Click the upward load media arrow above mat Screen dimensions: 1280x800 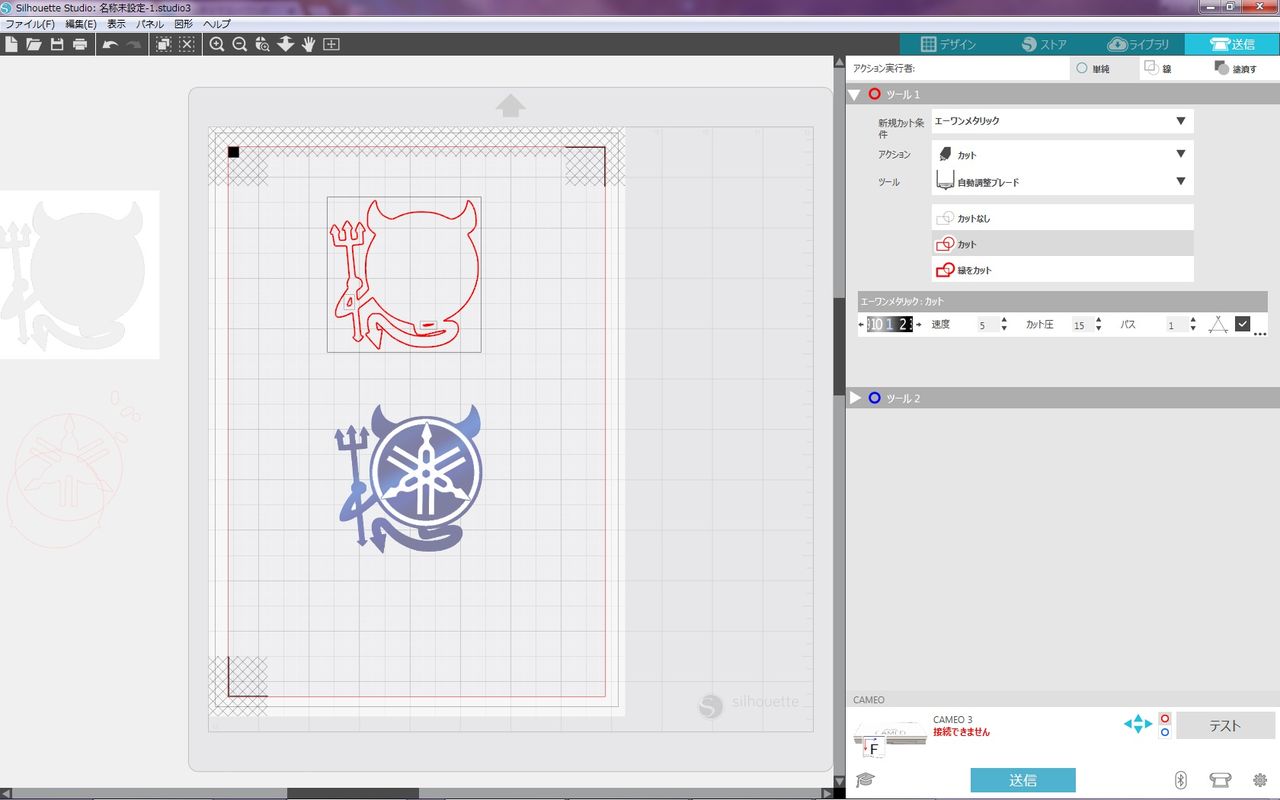point(511,105)
